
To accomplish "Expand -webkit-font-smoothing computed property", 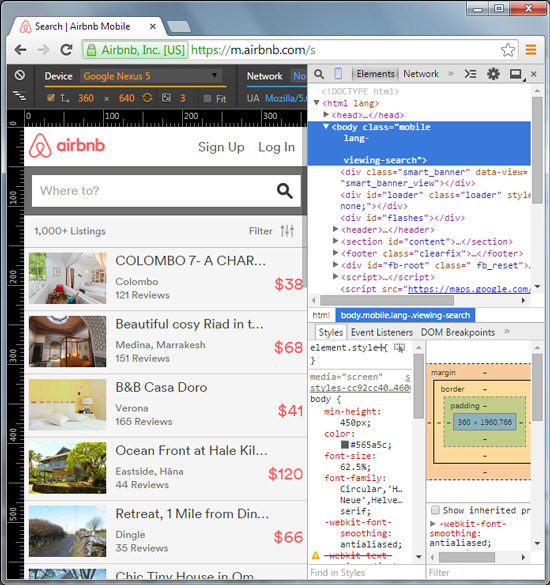I will [433, 523].
